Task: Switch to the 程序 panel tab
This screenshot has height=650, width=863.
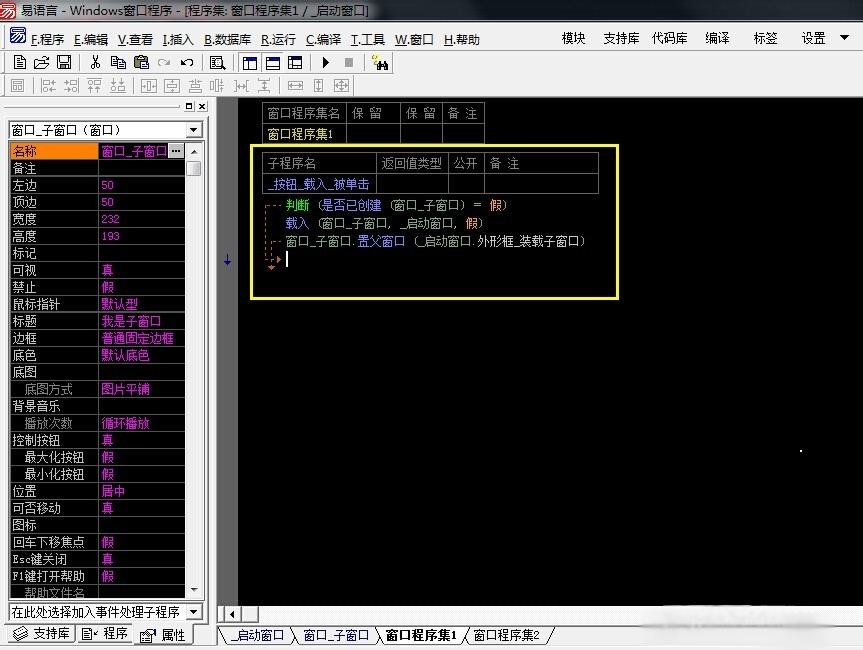Action: [x=104, y=633]
